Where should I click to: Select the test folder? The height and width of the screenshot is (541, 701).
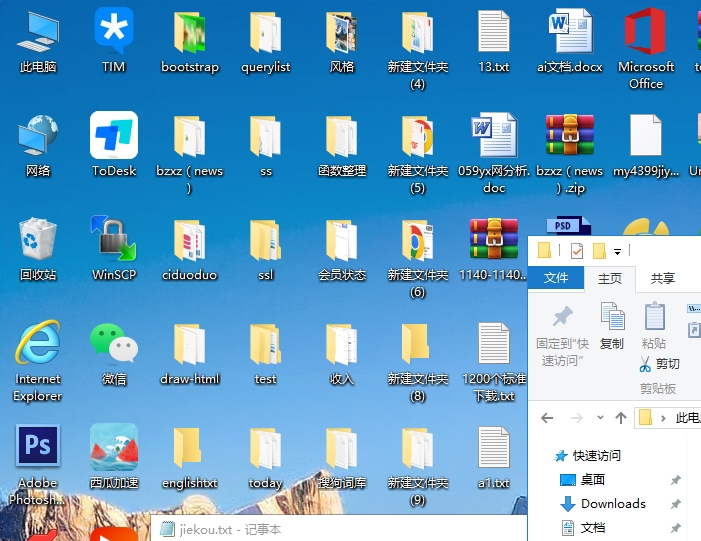click(x=266, y=354)
